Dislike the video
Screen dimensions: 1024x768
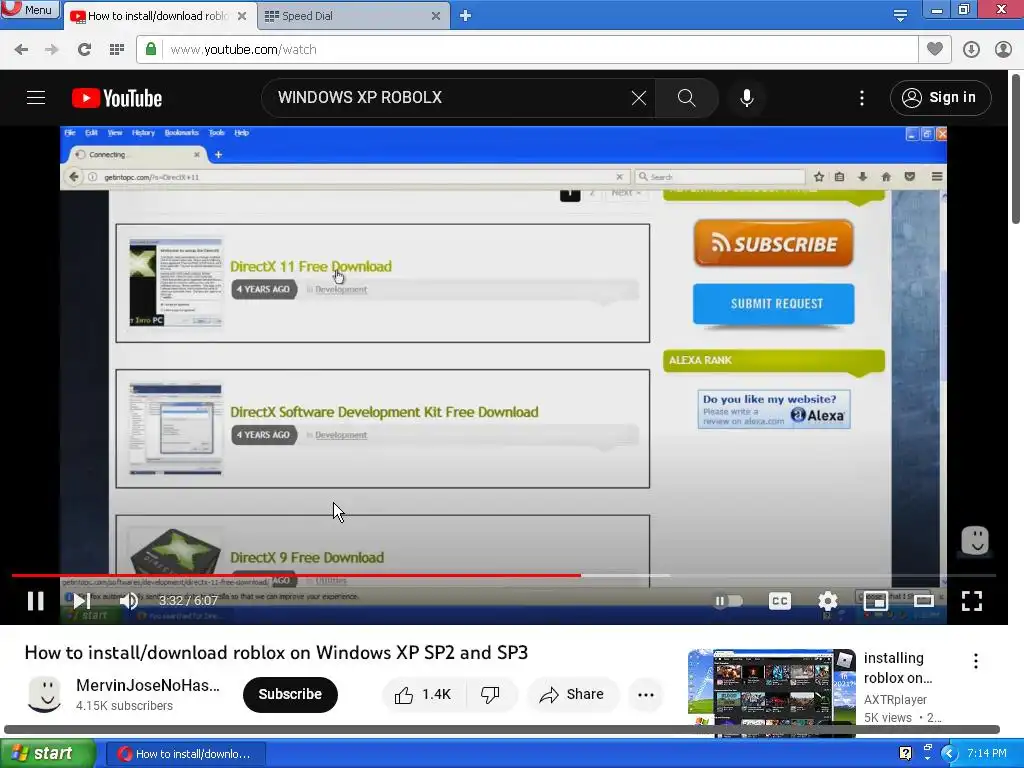point(490,694)
